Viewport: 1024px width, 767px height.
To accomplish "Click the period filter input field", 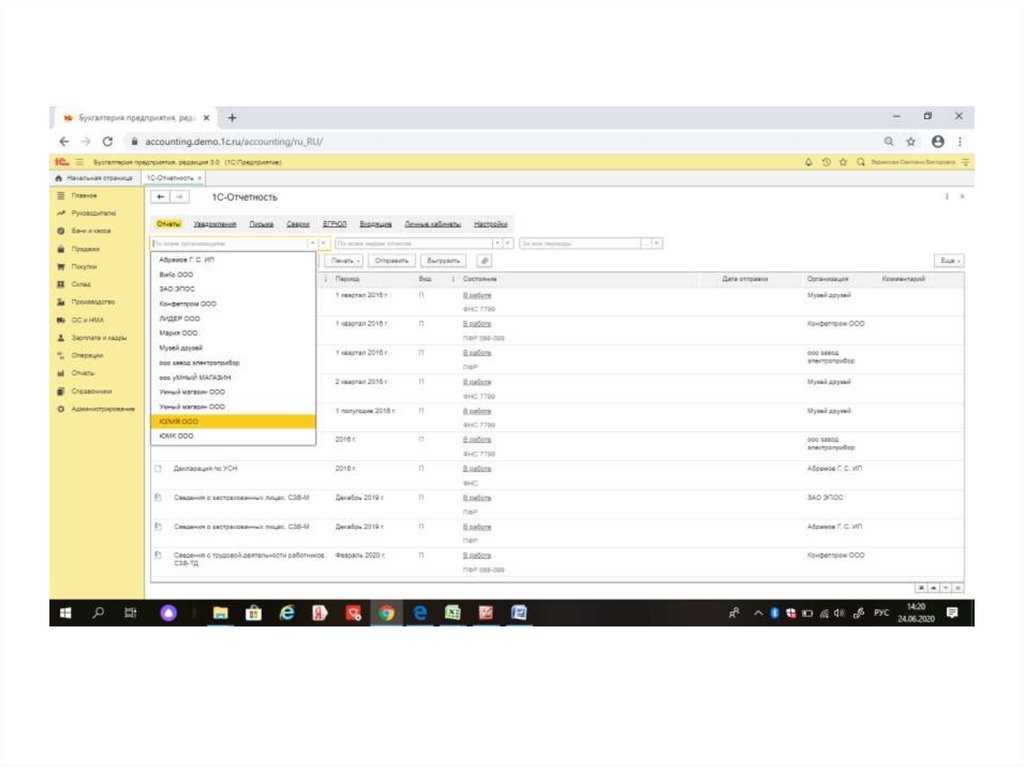I will [579, 243].
